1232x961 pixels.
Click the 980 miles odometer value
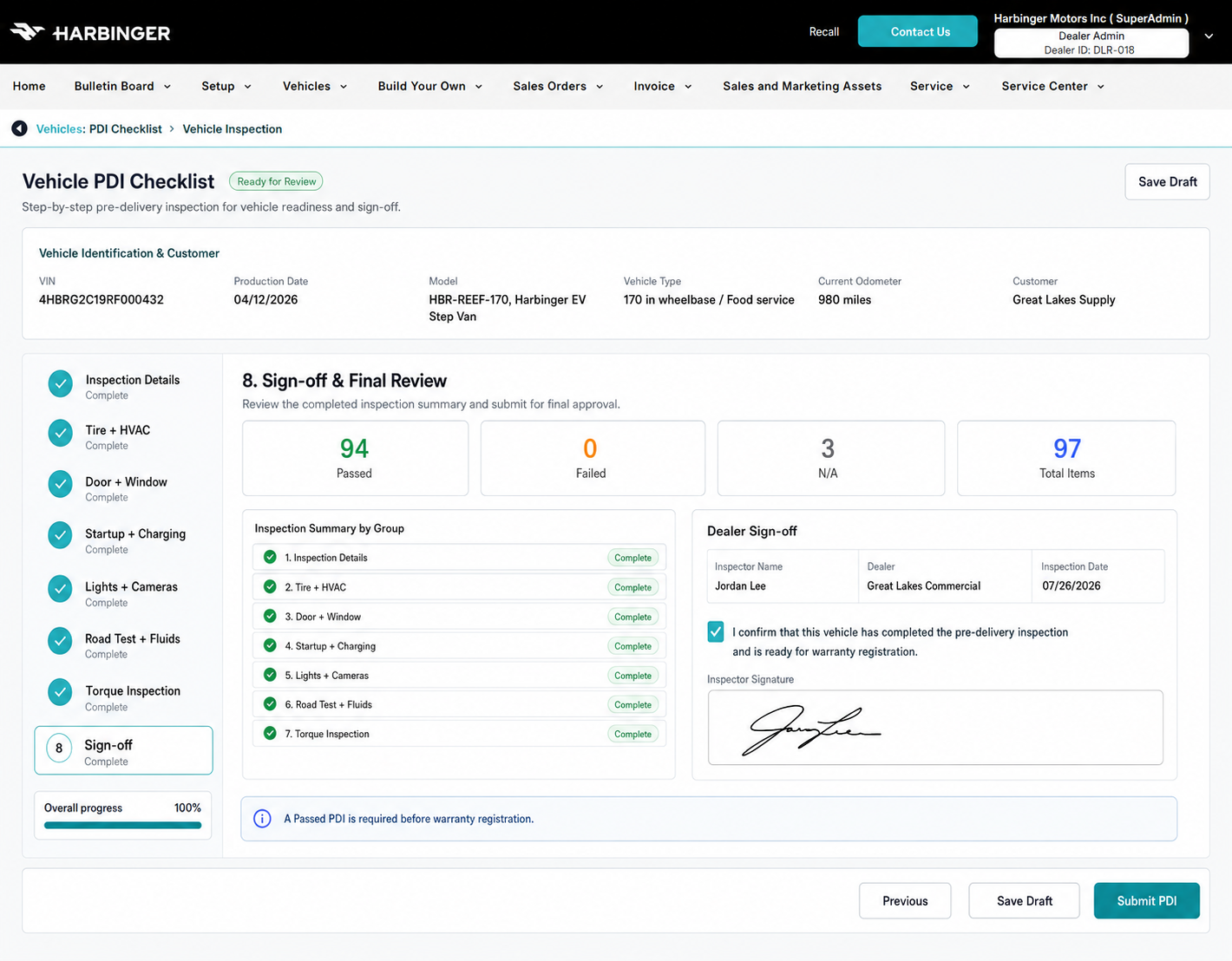(x=844, y=300)
